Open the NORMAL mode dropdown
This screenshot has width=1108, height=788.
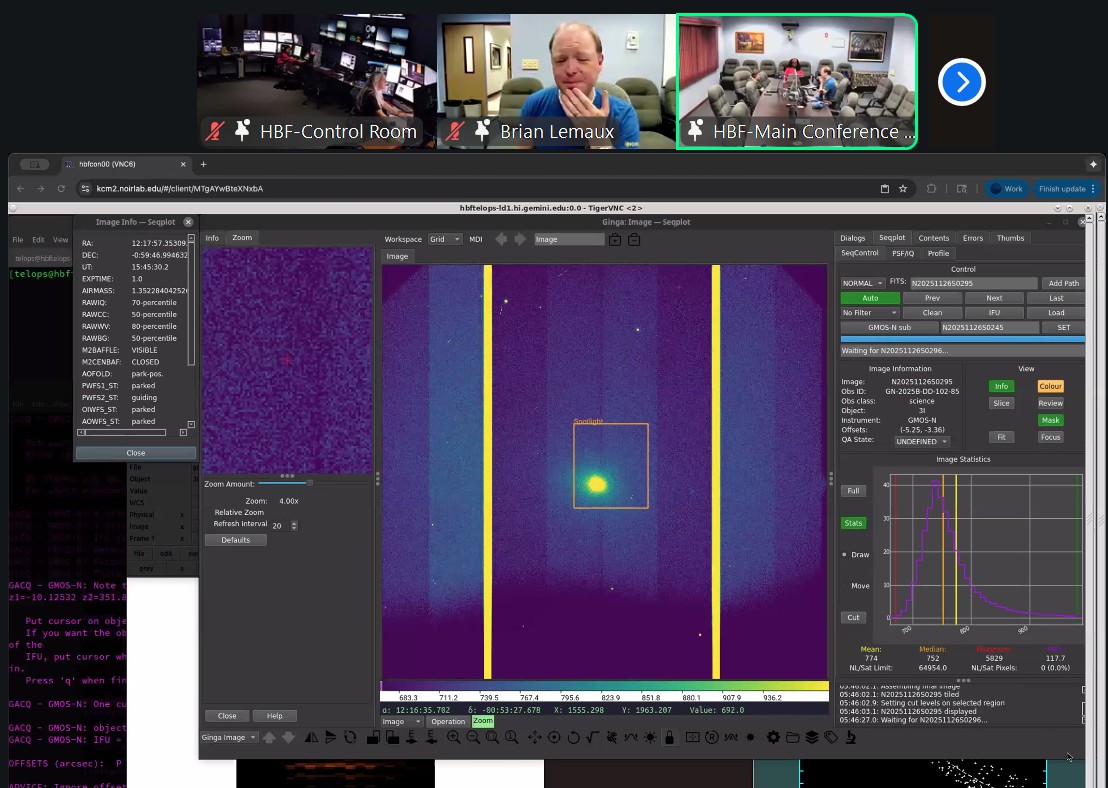[863, 283]
